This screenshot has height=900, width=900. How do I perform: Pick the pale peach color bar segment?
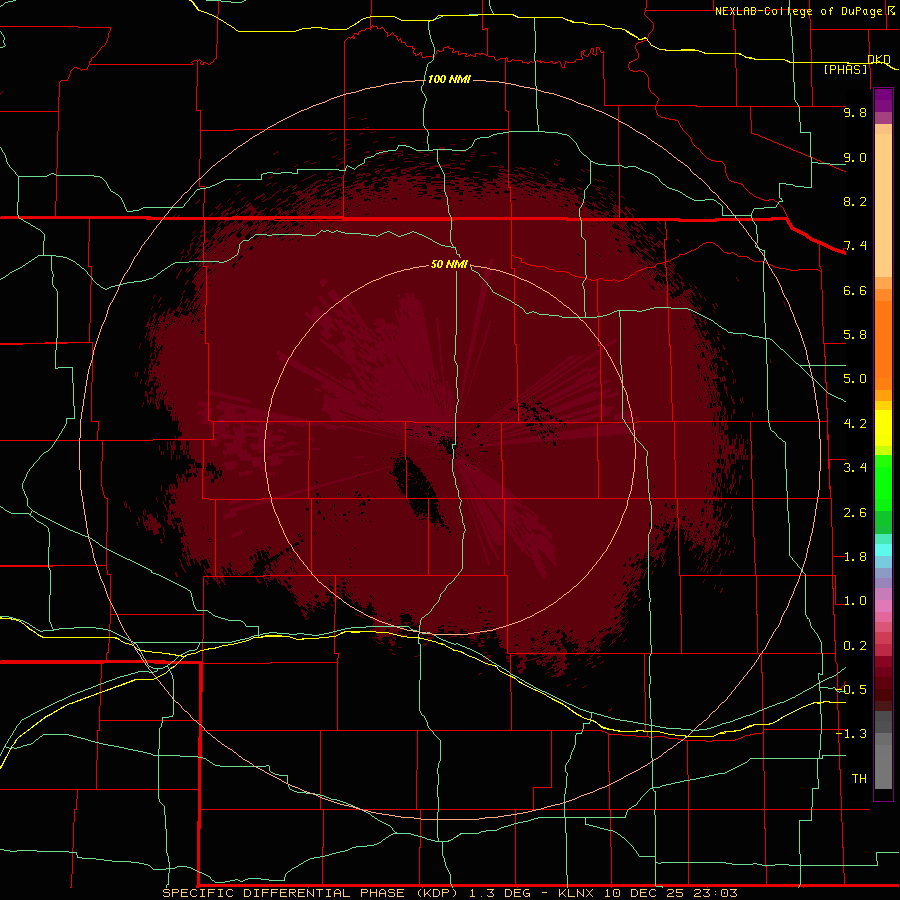click(883, 205)
